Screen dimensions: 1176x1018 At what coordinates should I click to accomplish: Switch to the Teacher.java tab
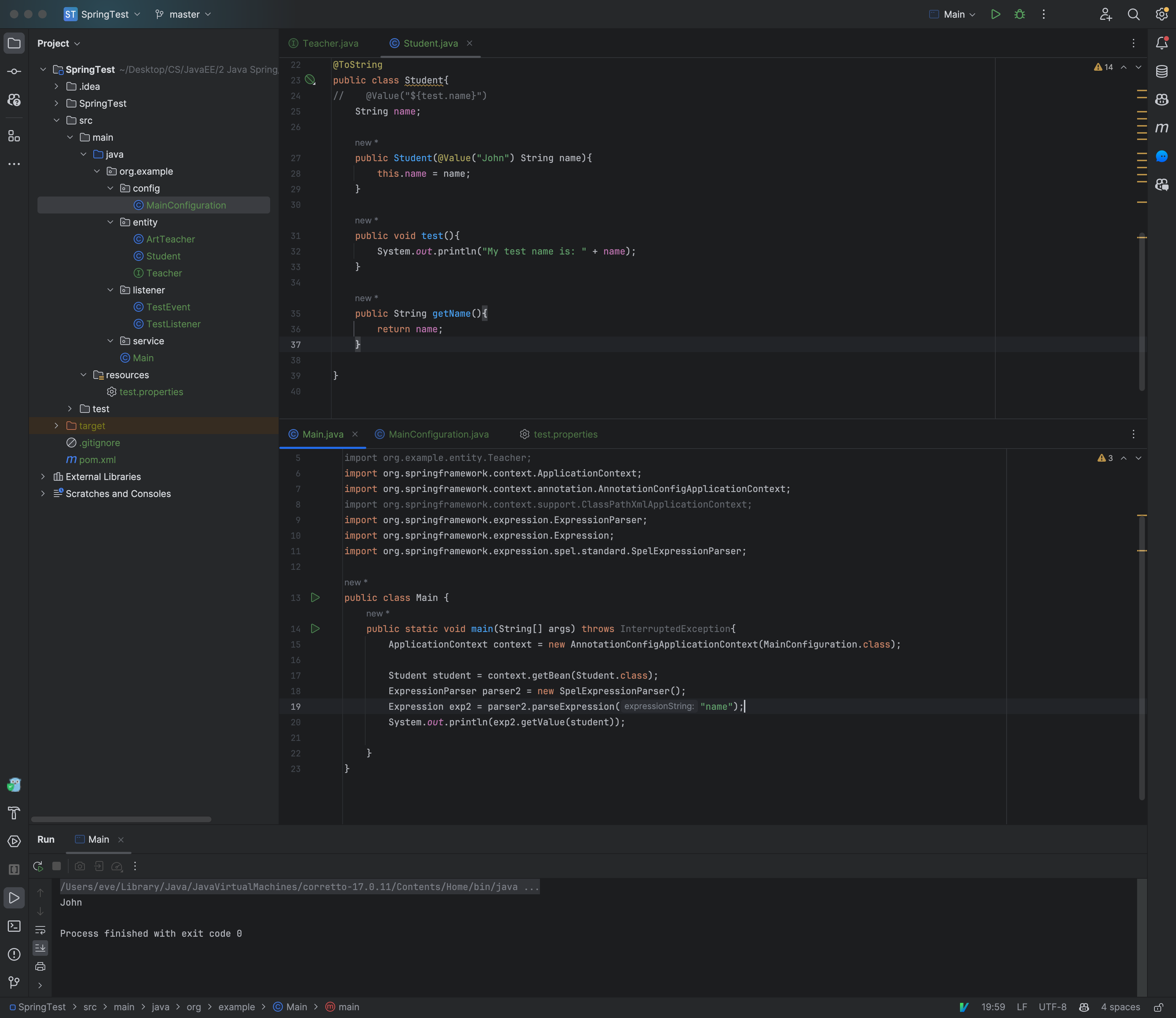tap(330, 43)
